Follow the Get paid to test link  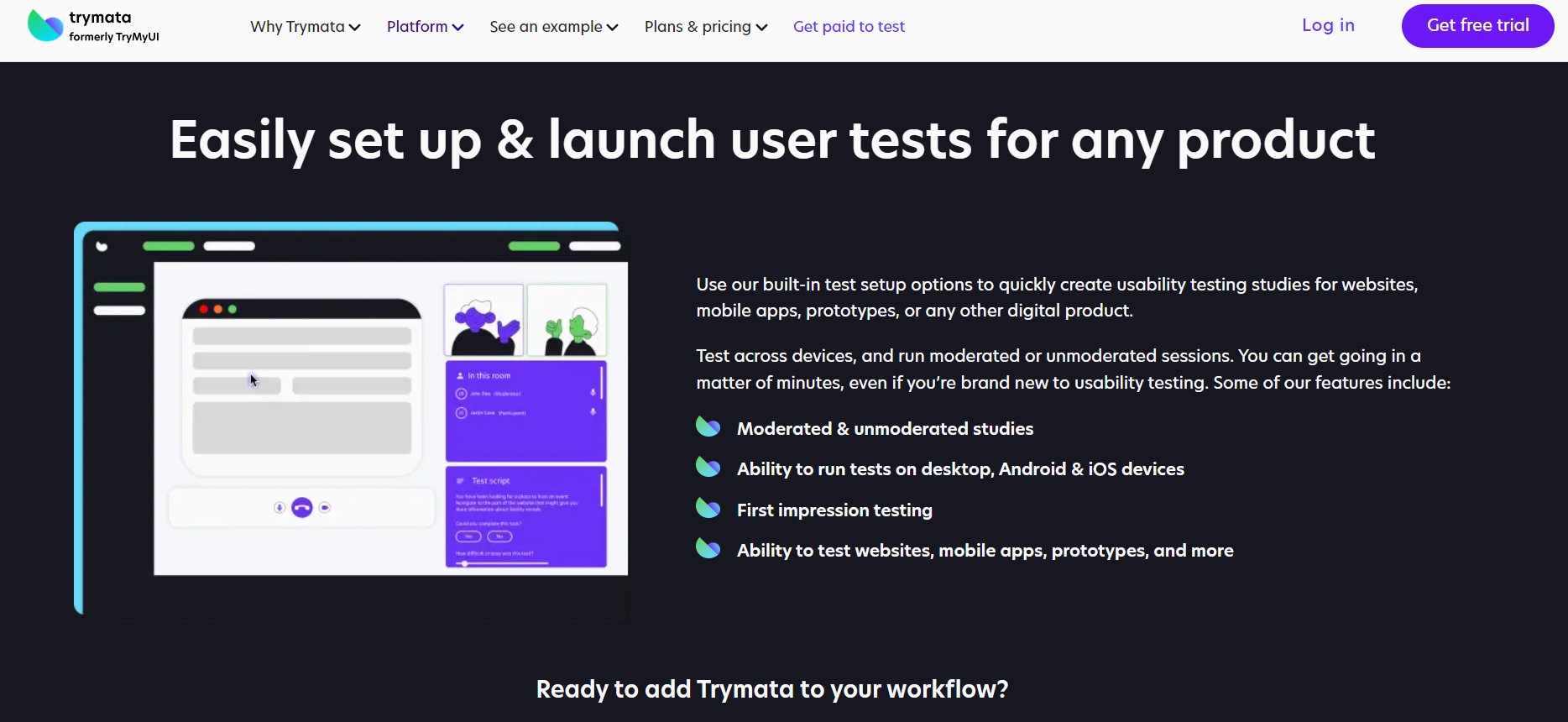point(849,27)
